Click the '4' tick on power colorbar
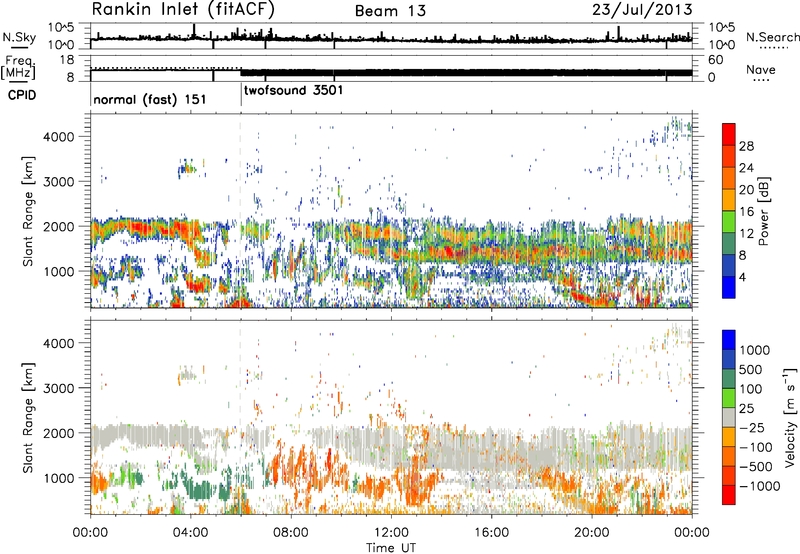 click(743, 277)
